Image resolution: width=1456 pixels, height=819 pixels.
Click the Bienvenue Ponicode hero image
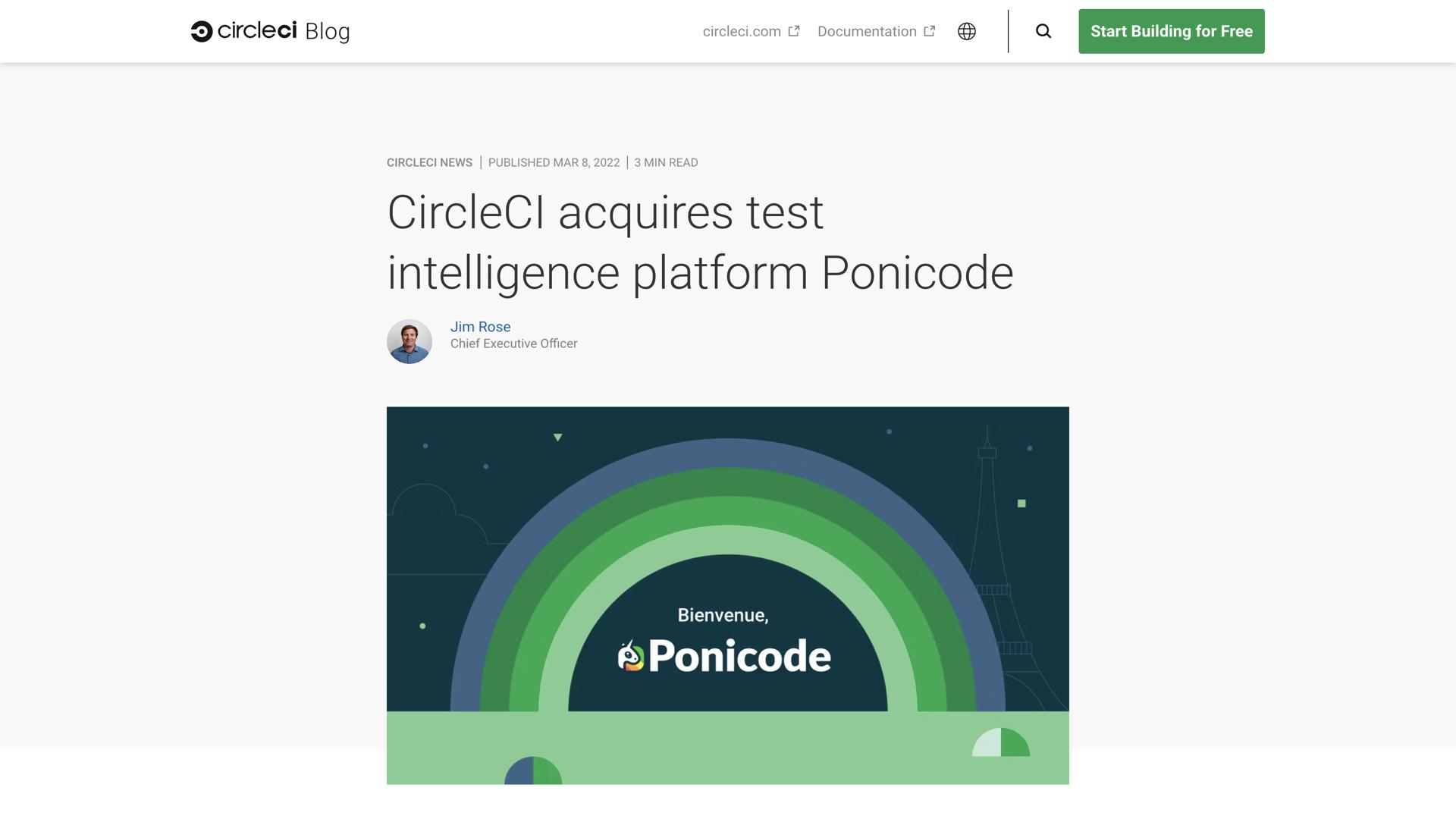click(728, 595)
